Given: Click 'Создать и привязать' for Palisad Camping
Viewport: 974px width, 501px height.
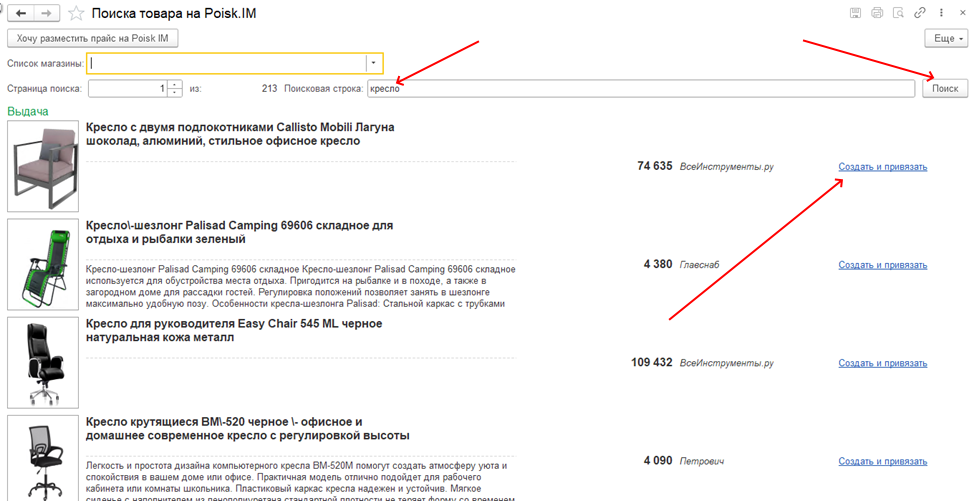Looking at the screenshot, I should 882,265.
